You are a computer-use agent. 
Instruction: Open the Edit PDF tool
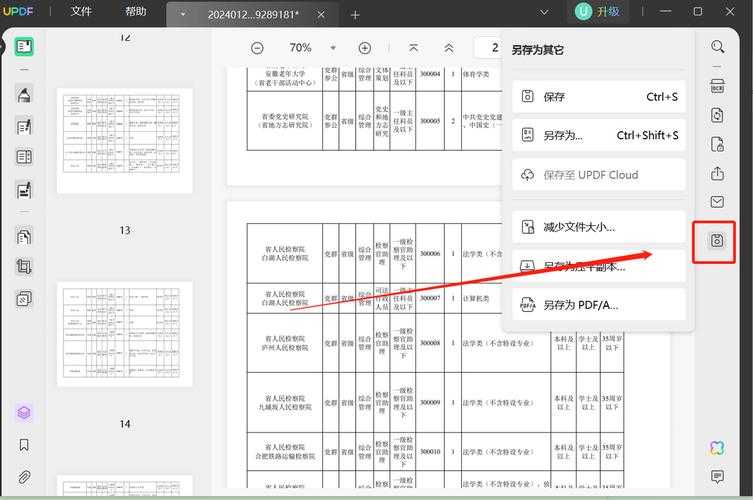25,126
